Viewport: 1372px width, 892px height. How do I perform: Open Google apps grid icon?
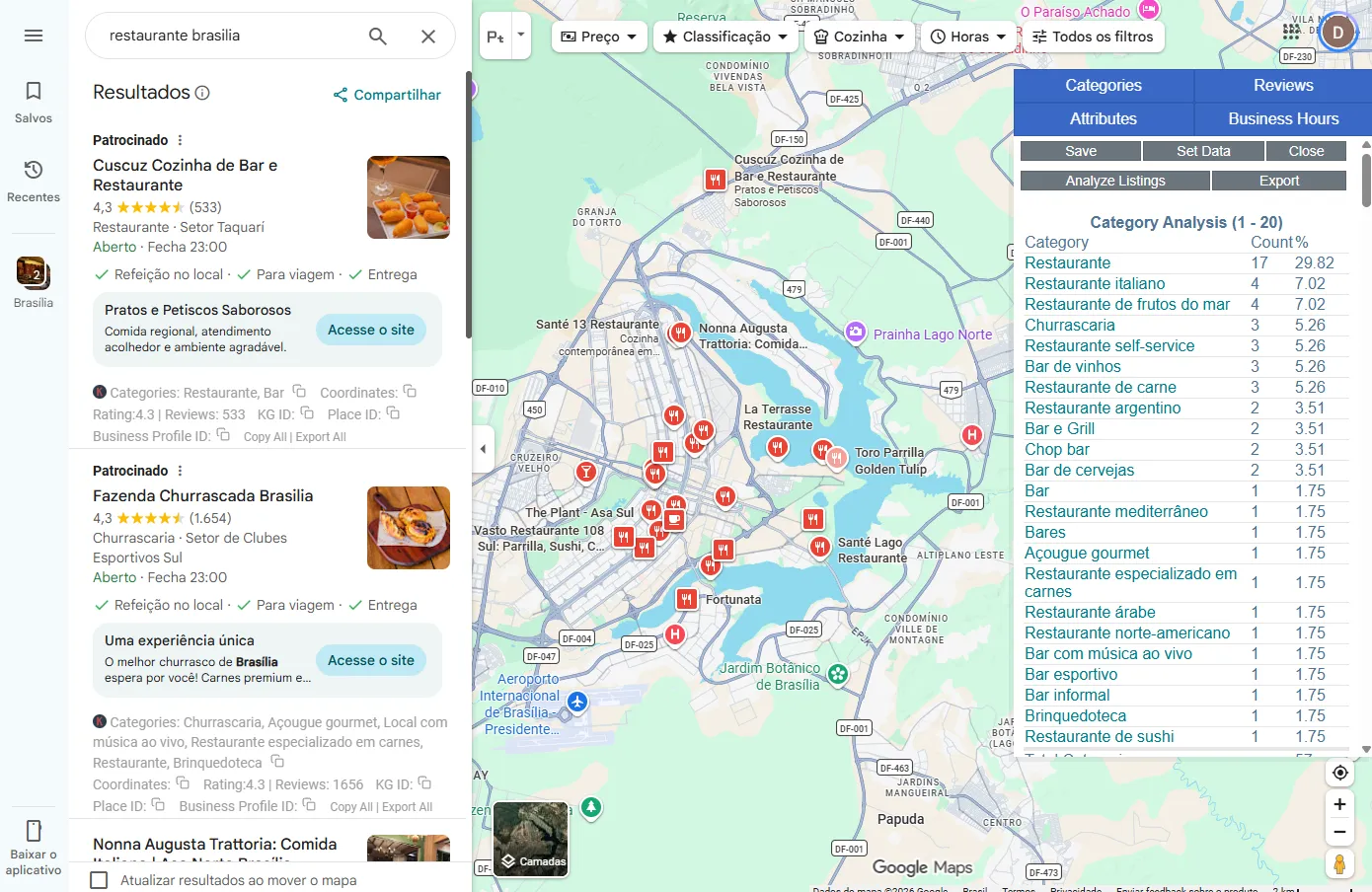click(x=1291, y=32)
